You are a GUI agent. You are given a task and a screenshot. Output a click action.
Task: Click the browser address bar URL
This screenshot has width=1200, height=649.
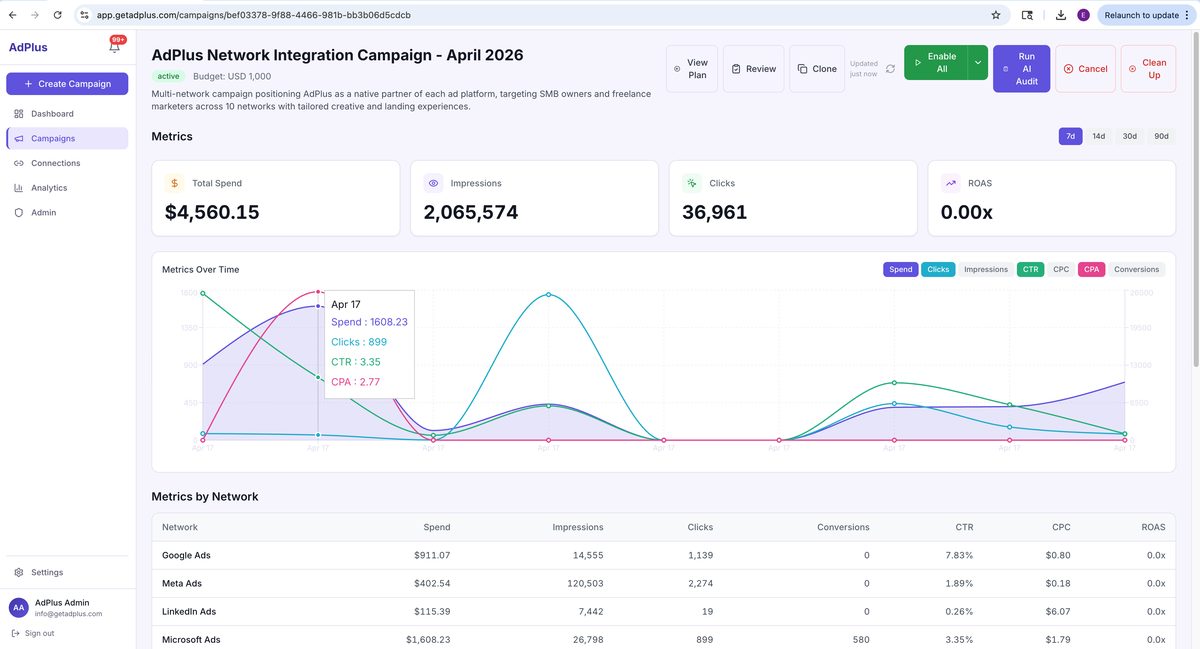point(254,15)
